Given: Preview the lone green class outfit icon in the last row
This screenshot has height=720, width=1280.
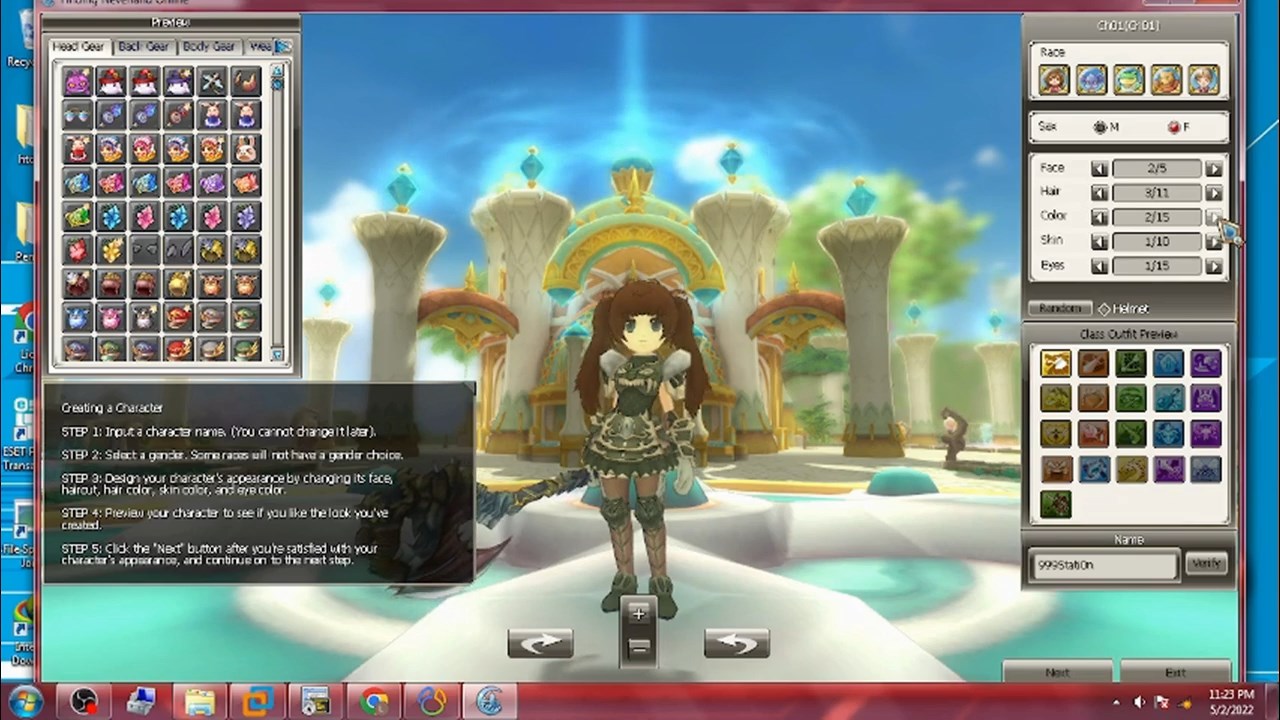Looking at the screenshot, I should tap(1056, 504).
